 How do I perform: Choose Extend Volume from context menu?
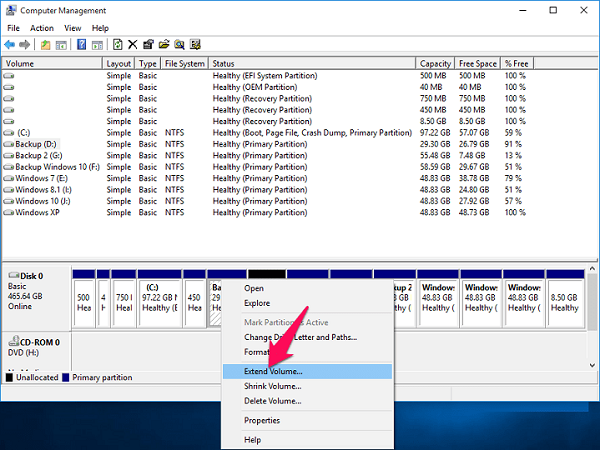[x=273, y=371]
